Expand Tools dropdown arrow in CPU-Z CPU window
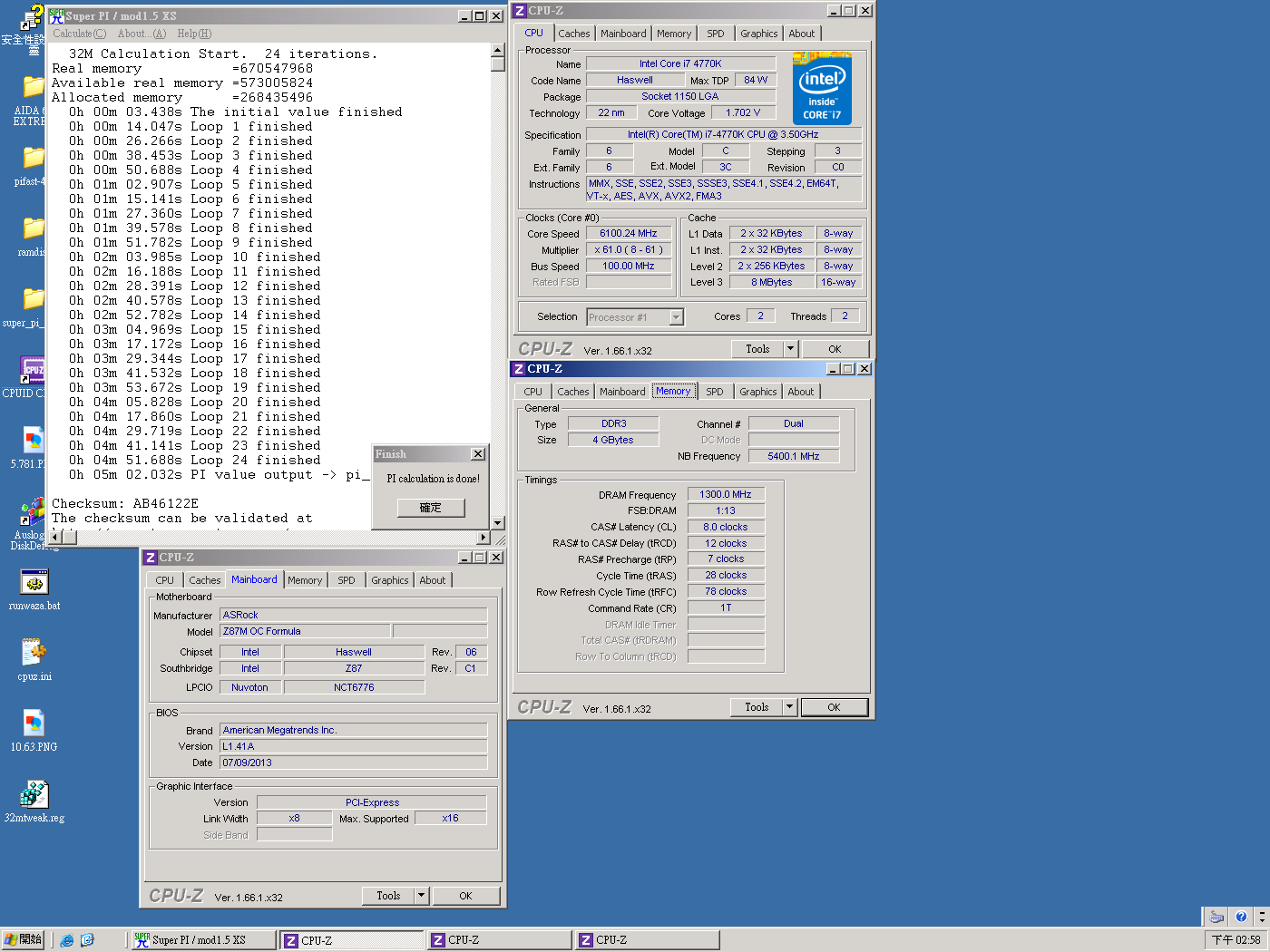The image size is (1270, 952). point(790,349)
